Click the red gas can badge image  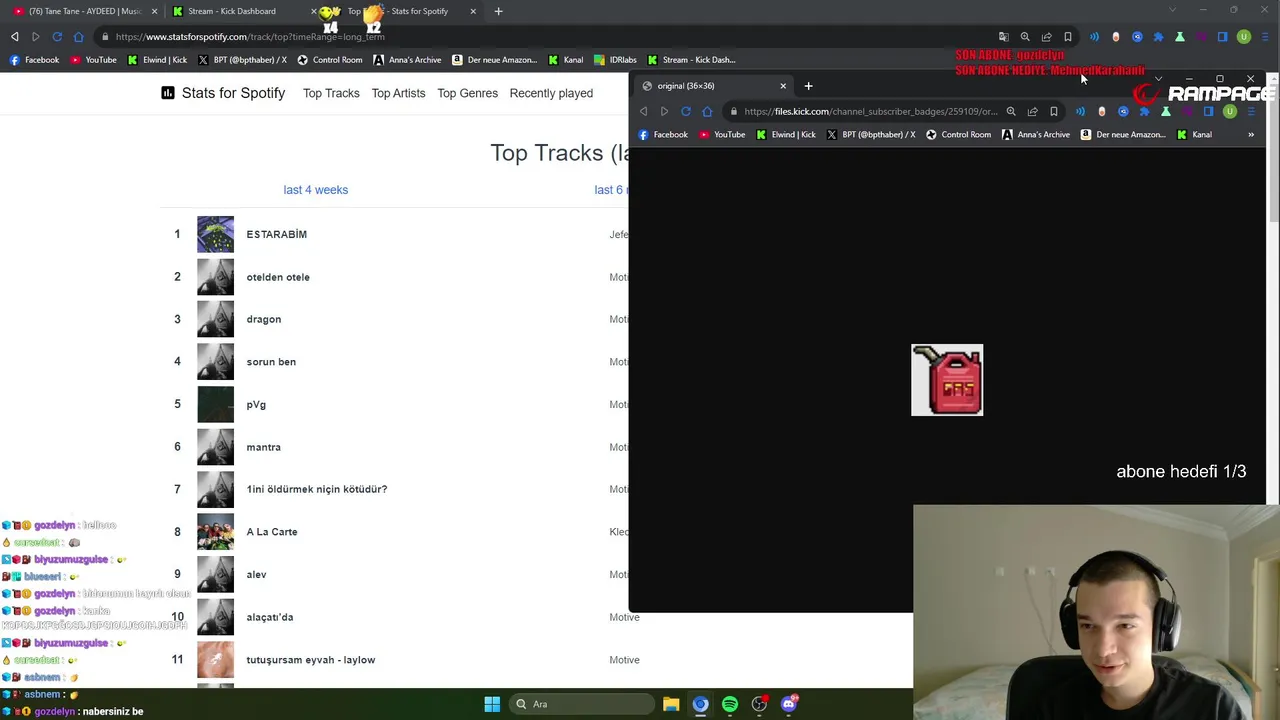pos(947,380)
